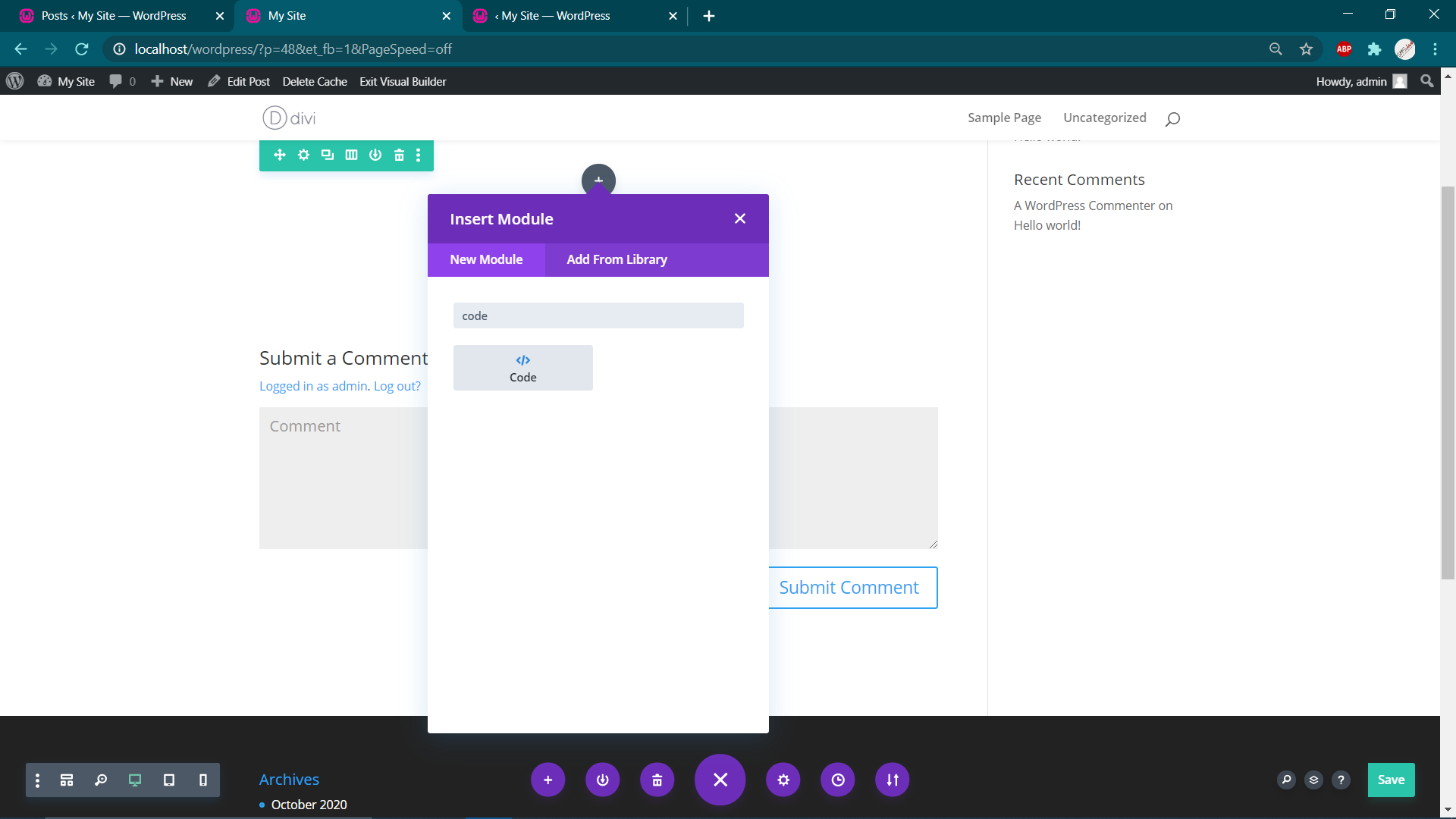Switch to Add From Library tab

click(x=617, y=259)
